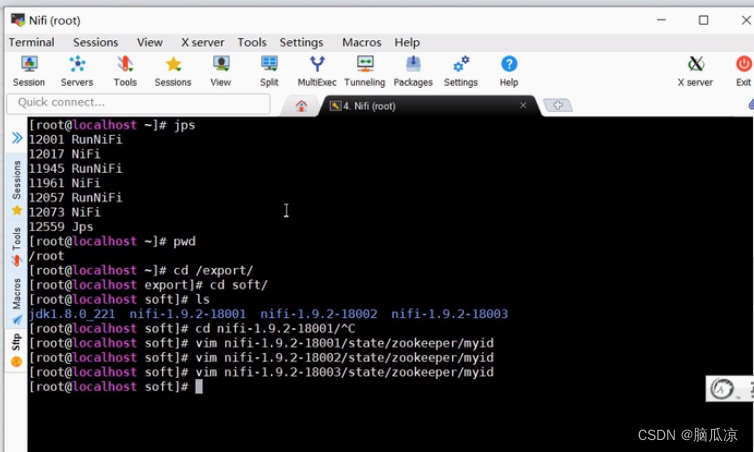Open the X server menu
The width and height of the screenshot is (754, 452).
202,42
